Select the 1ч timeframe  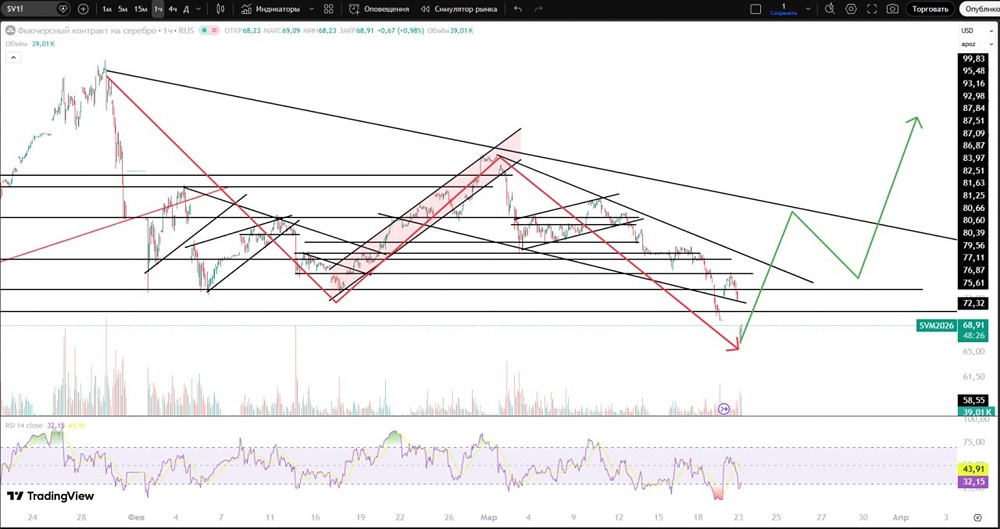click(x=158, y=9)
